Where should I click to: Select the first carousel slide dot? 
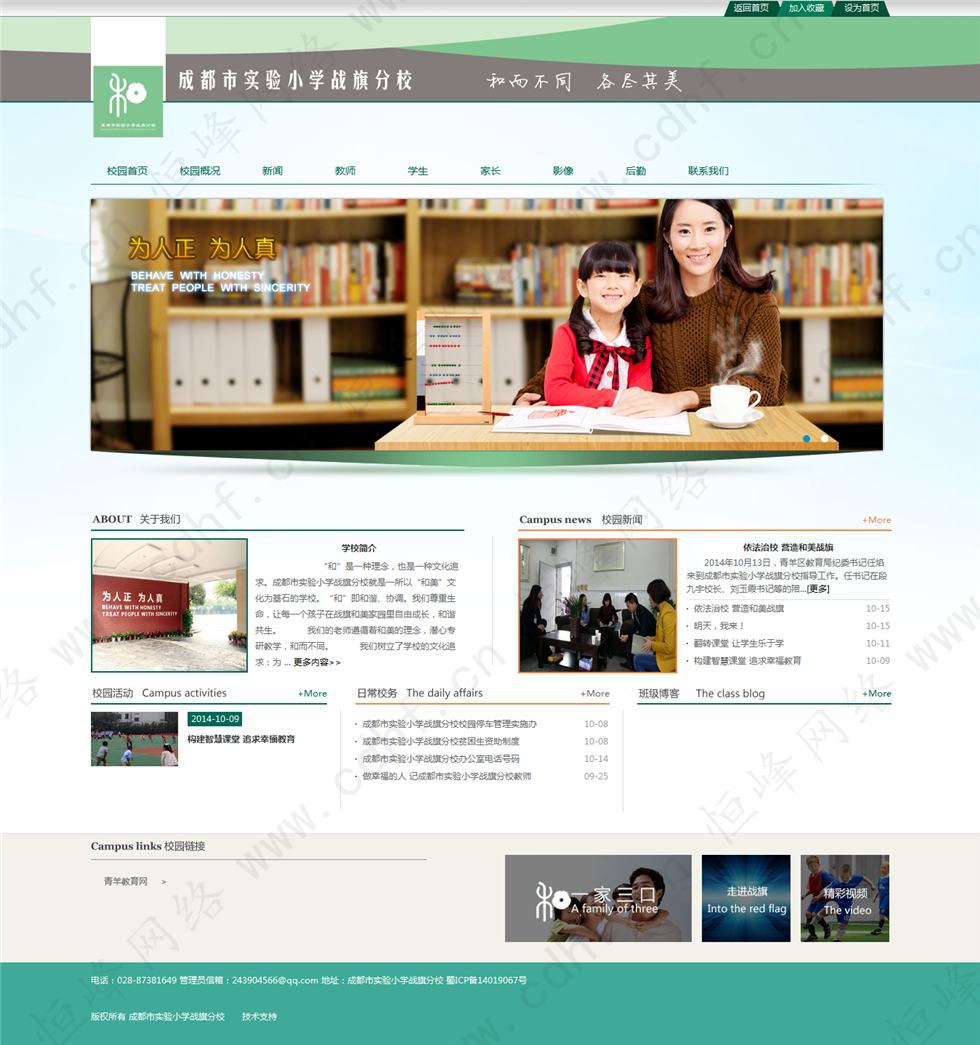[x=807, y=438]
